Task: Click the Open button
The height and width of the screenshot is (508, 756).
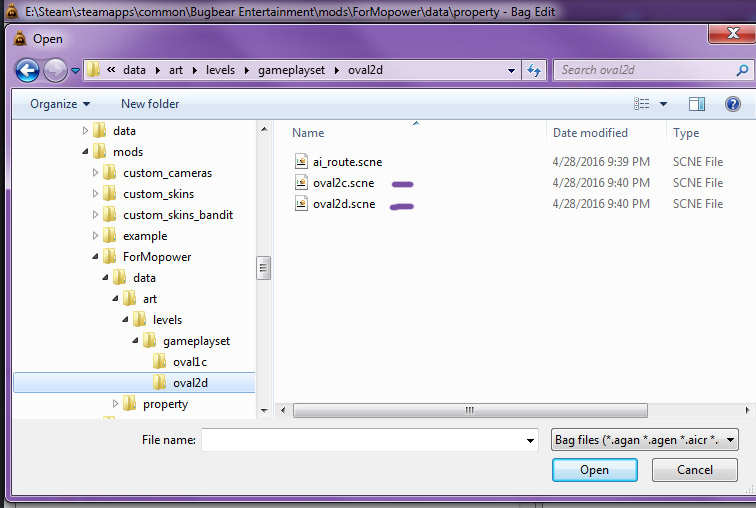Action: tap(594, 470)
